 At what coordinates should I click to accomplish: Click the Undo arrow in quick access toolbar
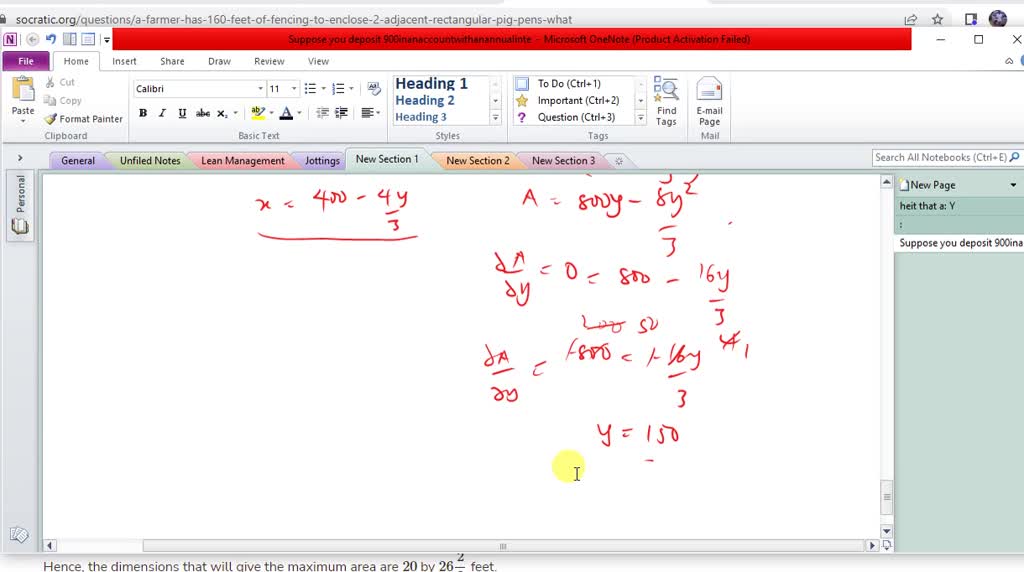[50, 39]
